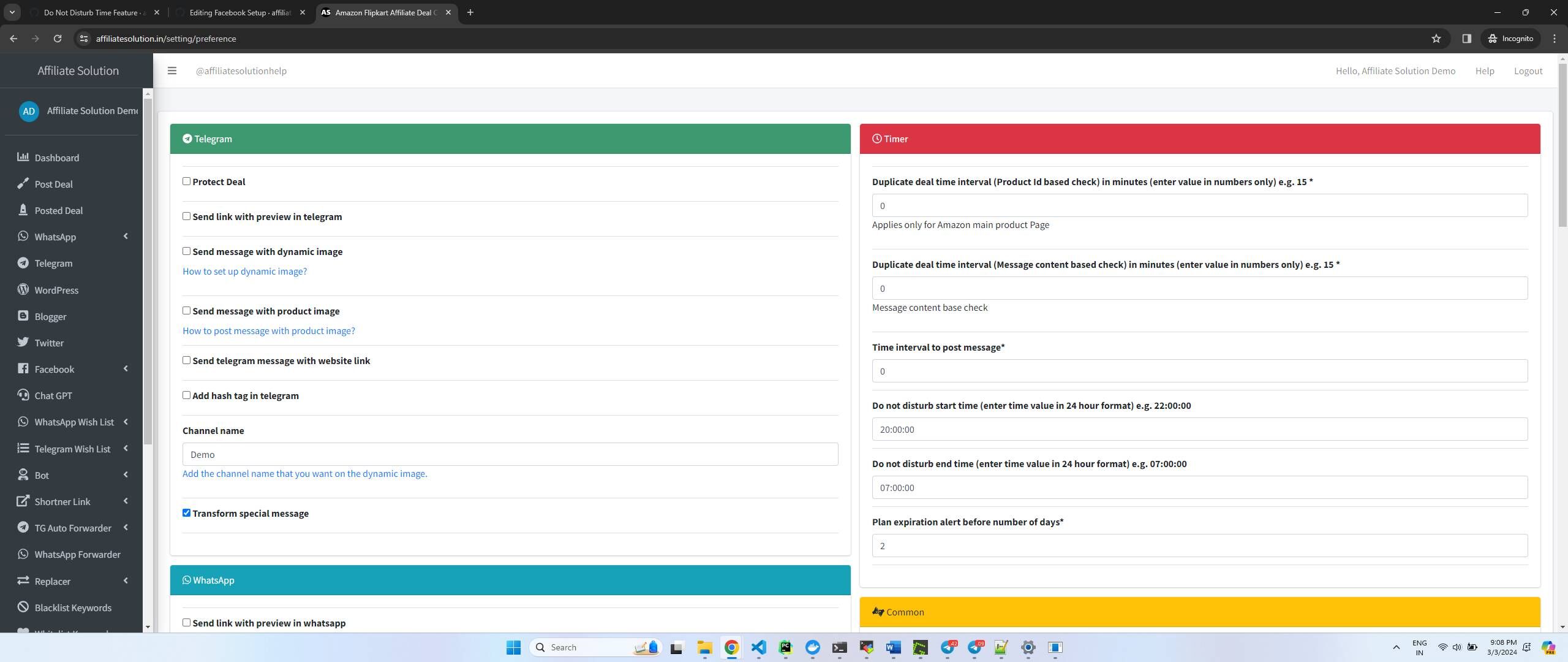The height and width of the screenshot is (662, 1568).
Task: Switch to Editing Facebook Setup tab
Action: pos(239,12)
